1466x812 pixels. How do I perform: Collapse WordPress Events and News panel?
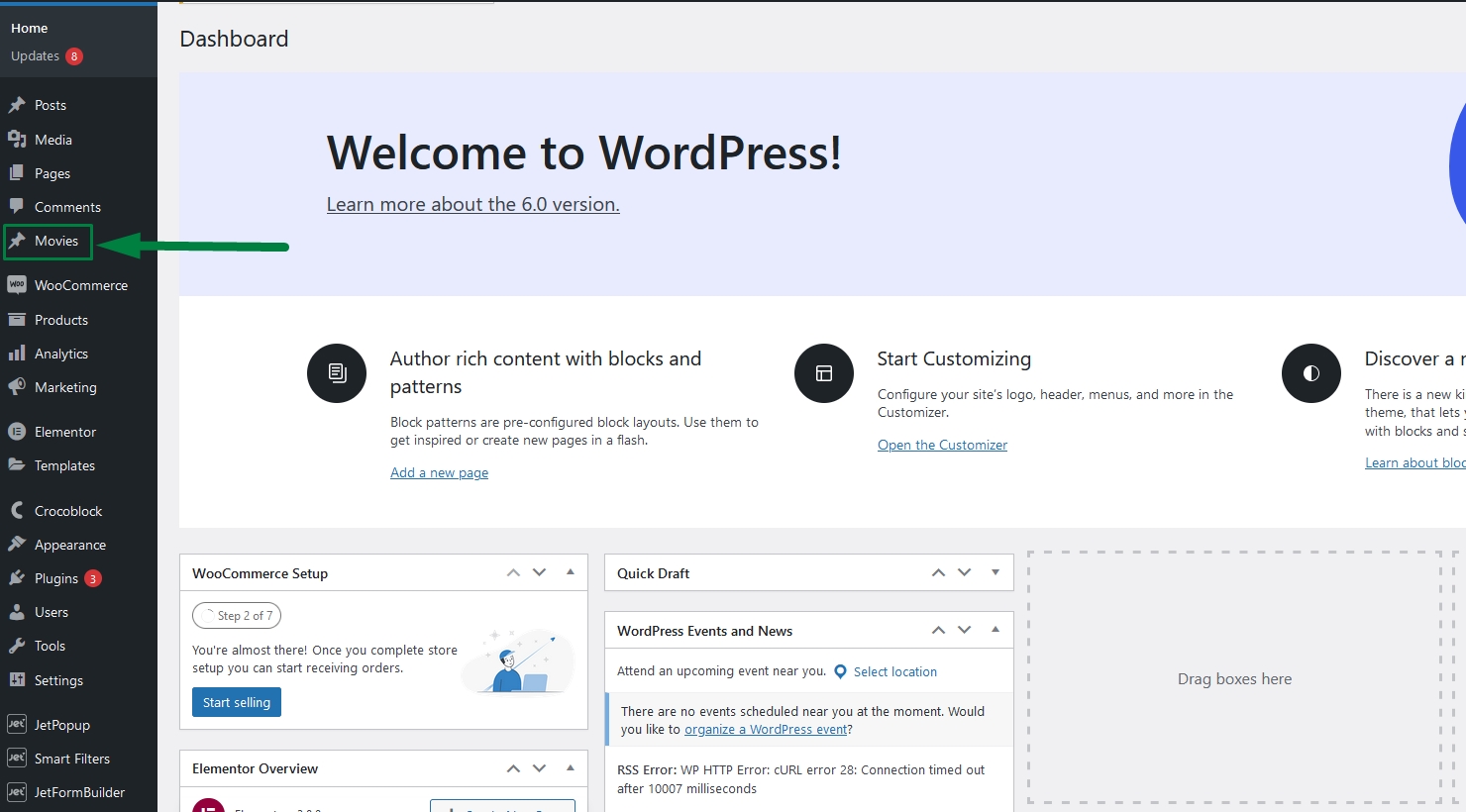[995, 629]
